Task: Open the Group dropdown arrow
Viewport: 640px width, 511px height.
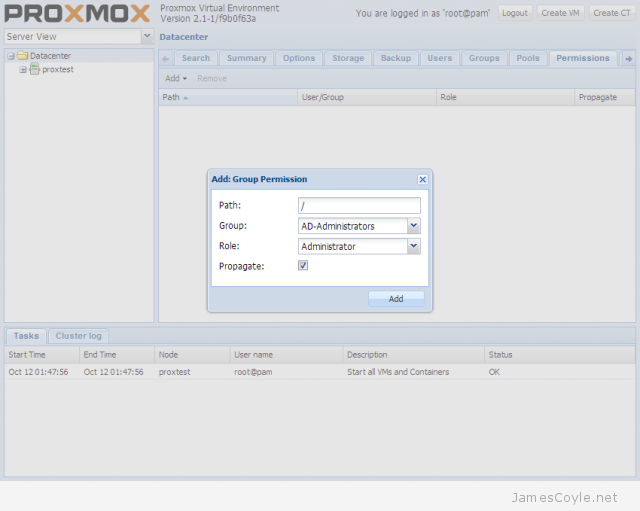Action: pyautogui.click(x=413, y=226)
